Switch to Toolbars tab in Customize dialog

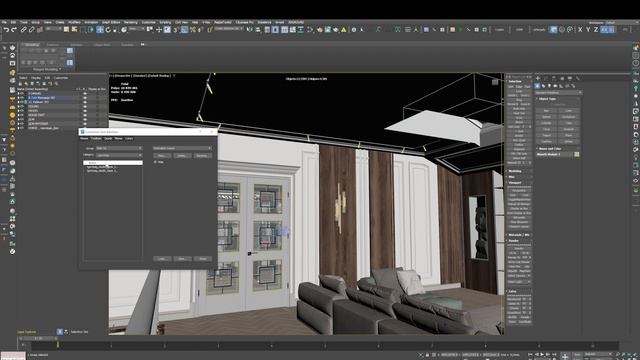point(96,139)
